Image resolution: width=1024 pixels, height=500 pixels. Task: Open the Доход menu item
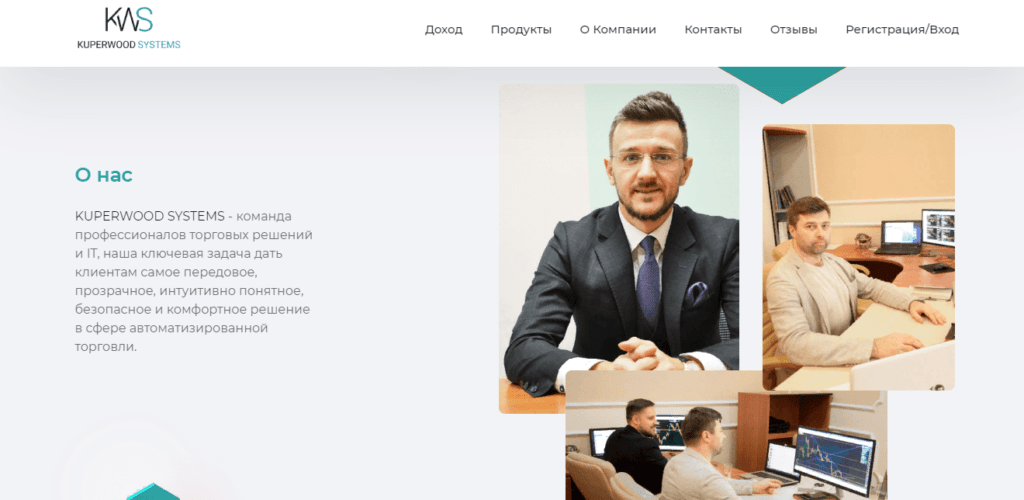pos(443,29)
